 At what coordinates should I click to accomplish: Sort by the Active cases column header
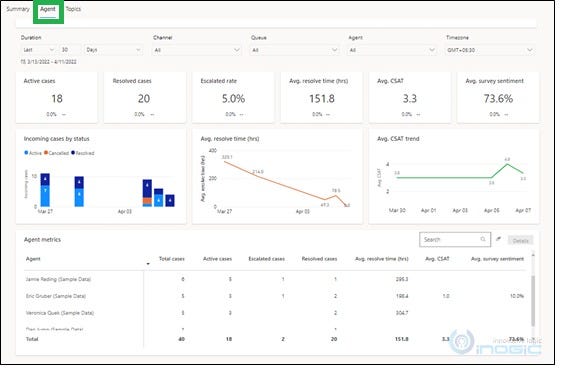pos(217,259)
